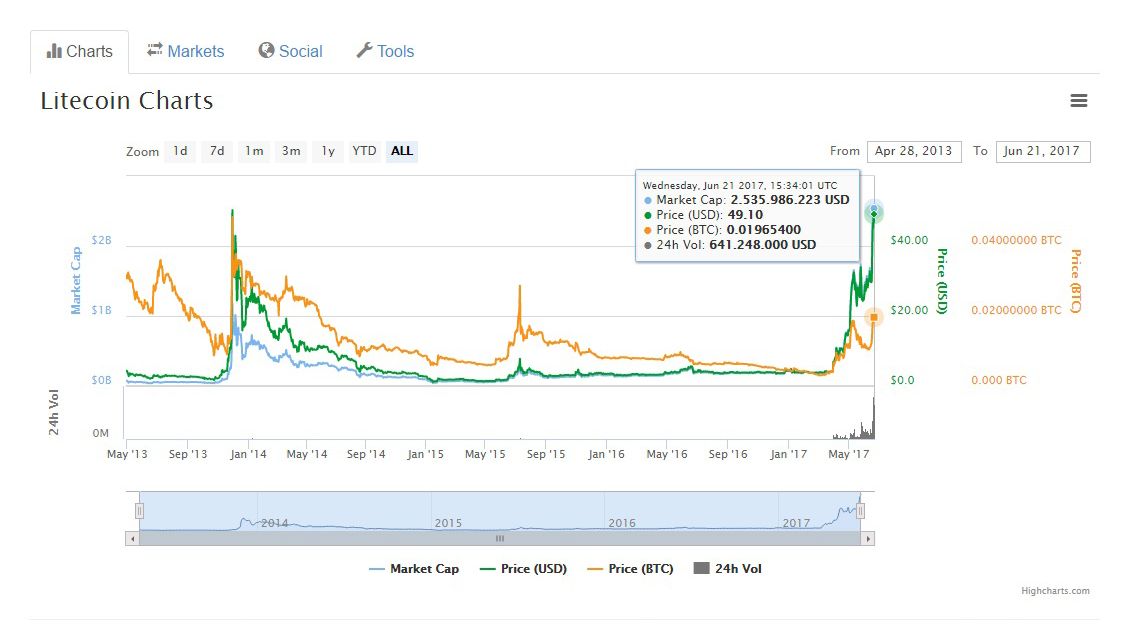
Task: Set zoom range to 7d
Action: coord(217,151)
